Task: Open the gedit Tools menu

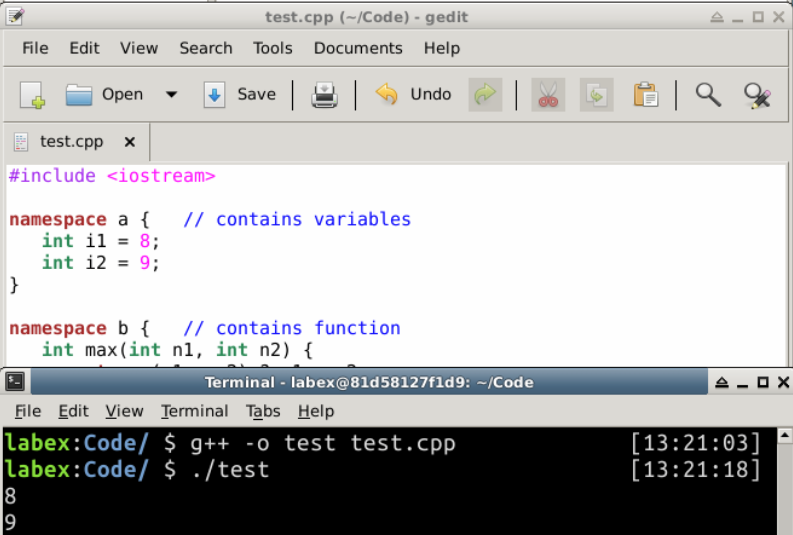Action: click(x=272, y=48)
